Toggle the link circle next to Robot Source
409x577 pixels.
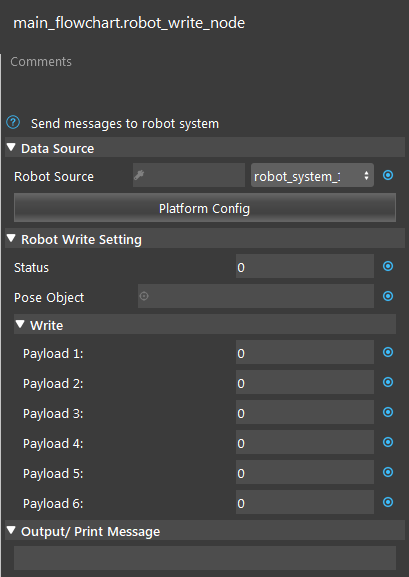click(388, 175)
